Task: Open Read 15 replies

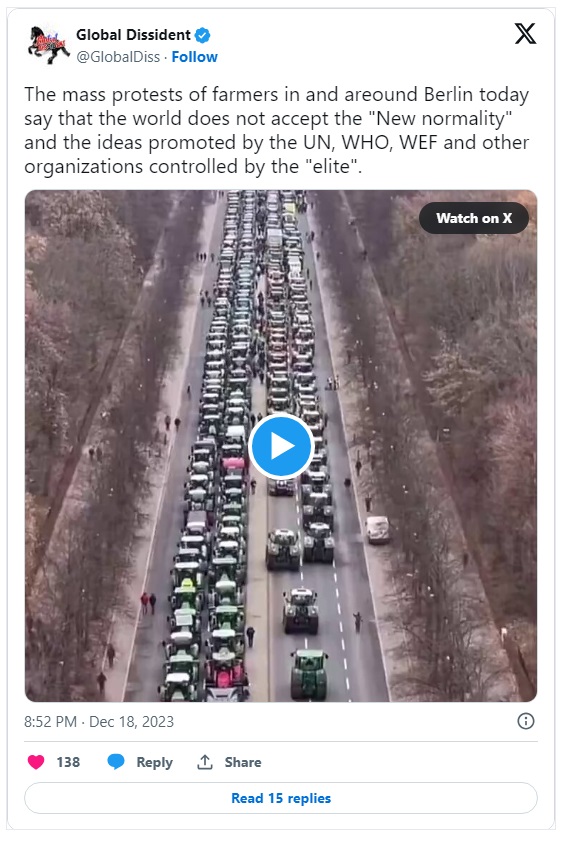Action: [x=281, y=798]
